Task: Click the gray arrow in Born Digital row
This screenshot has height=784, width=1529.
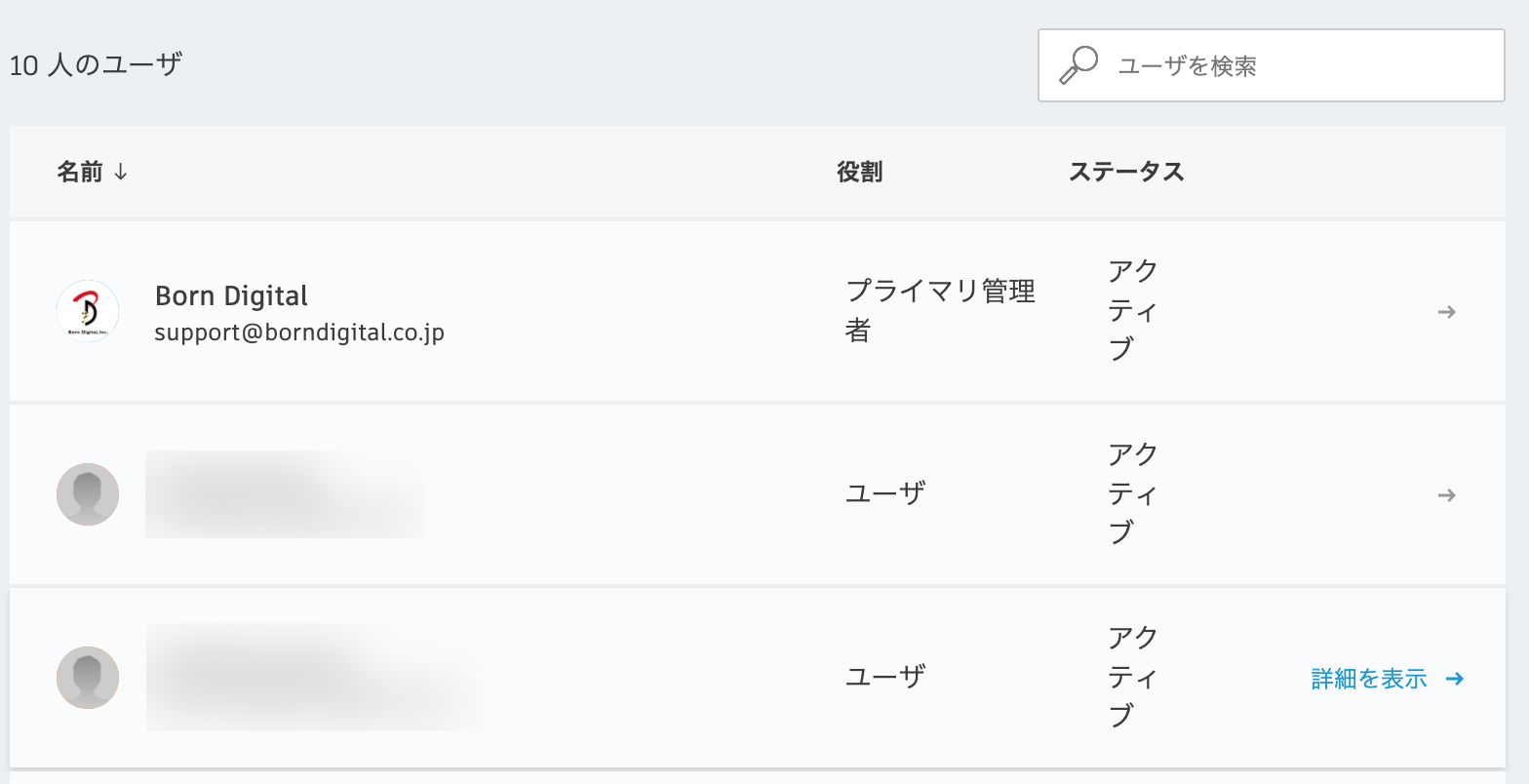Action: [x=1447, y=312]
